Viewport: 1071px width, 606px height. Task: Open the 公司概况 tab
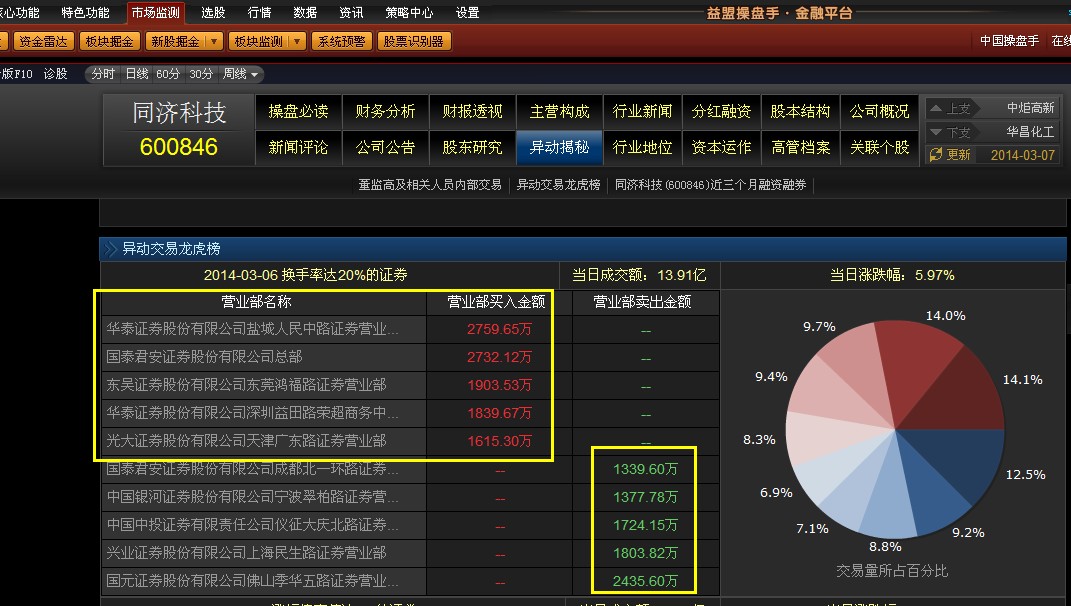point(879,111)
